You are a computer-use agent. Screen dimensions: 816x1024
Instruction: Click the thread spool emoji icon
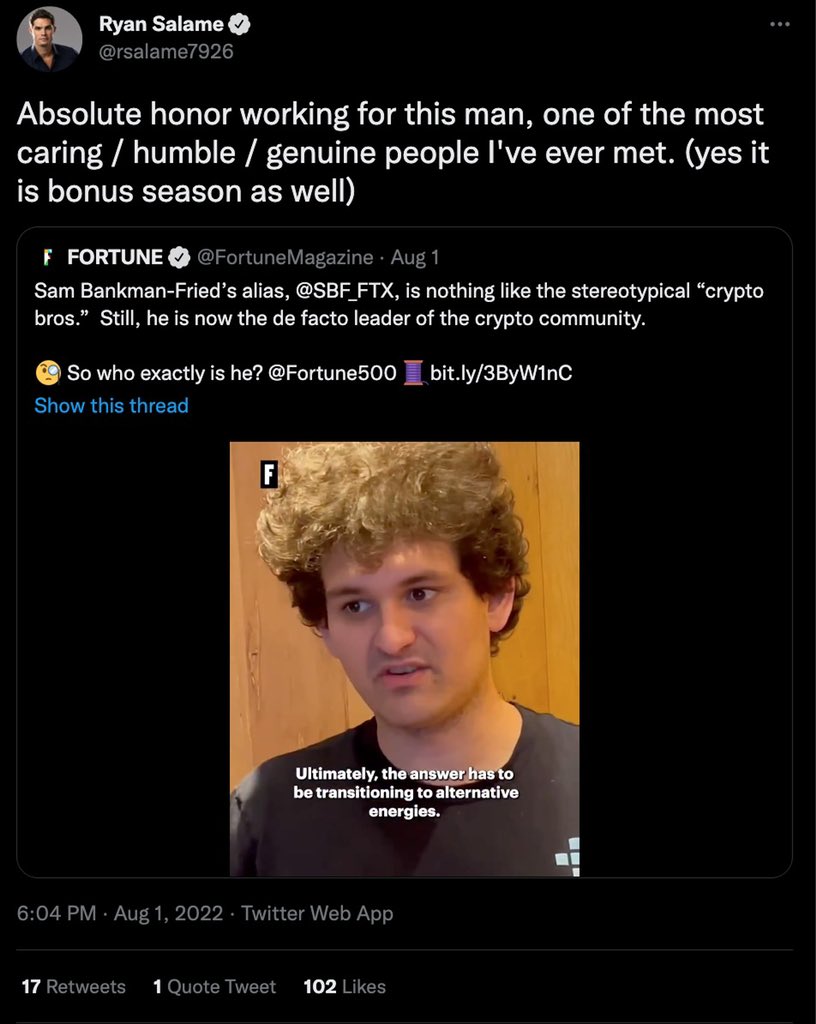(413, 374)
